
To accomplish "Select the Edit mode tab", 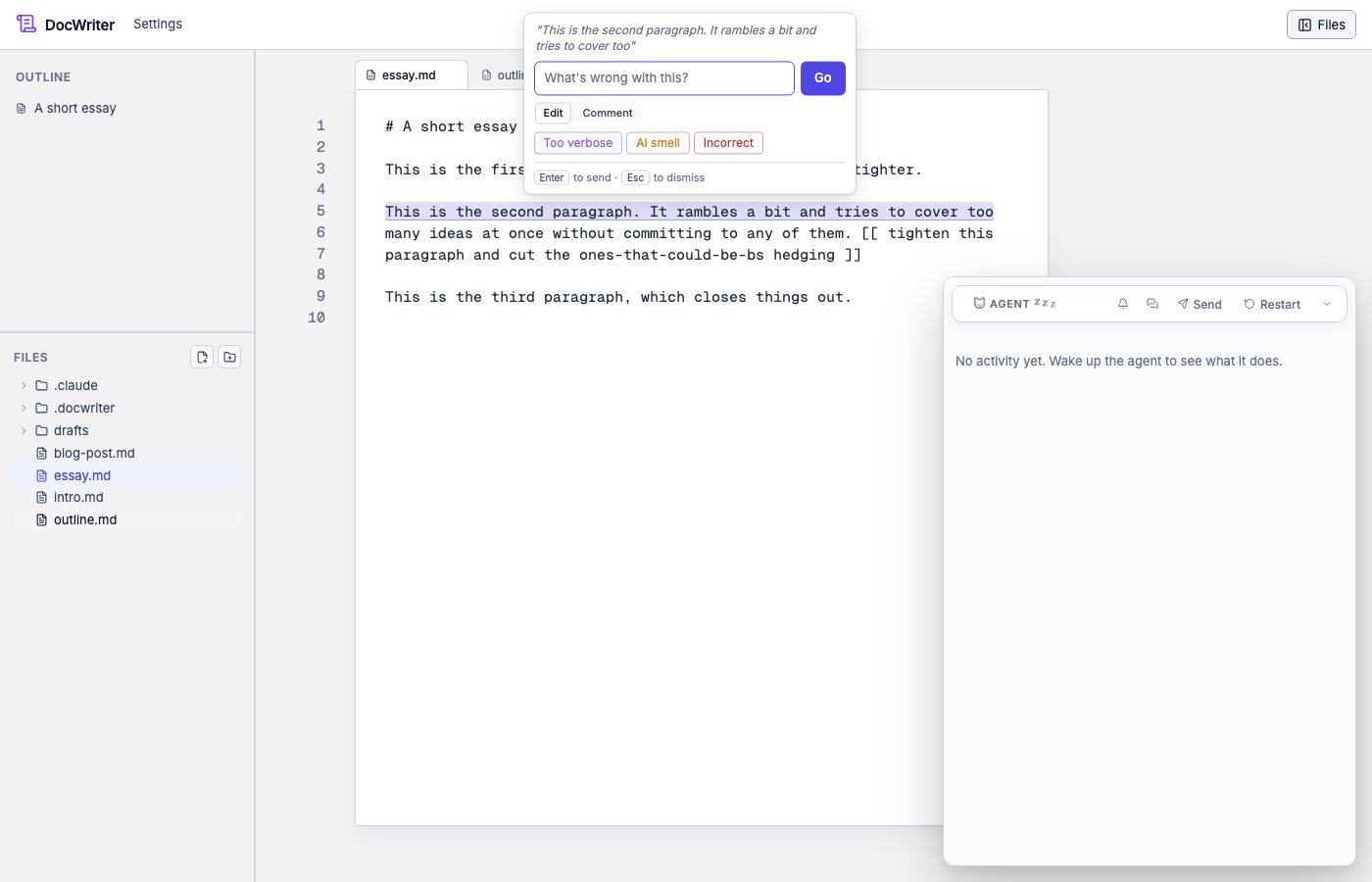I will 553,113.
